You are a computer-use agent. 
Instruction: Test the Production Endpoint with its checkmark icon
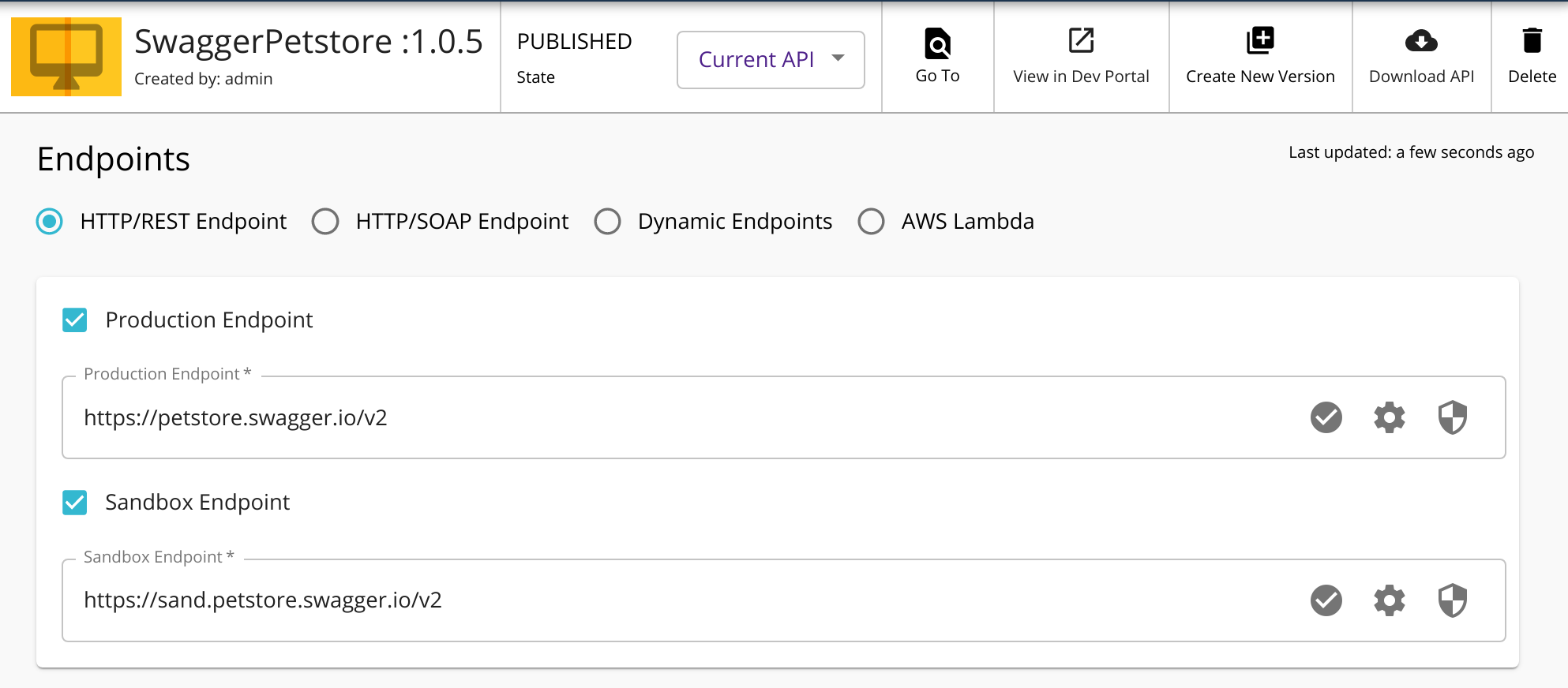[x=1326, y=417]
